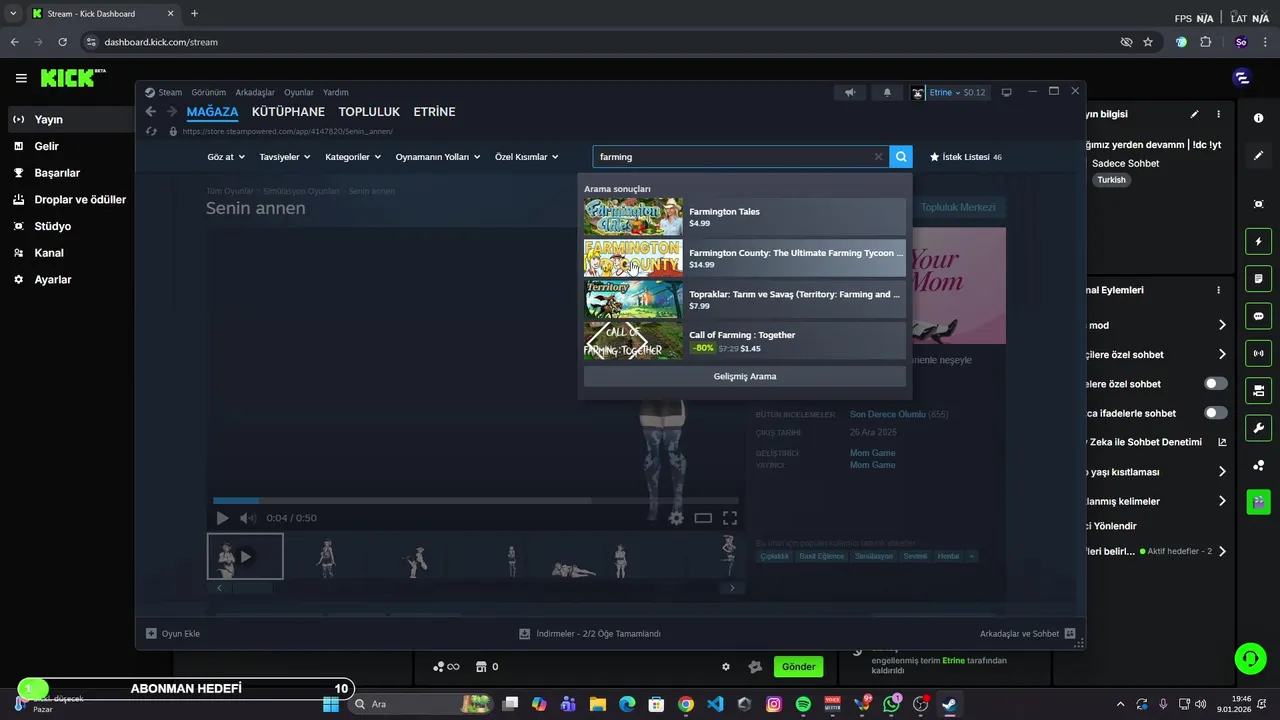Toggle first 'özel sohbet' switch
The width and height of the screenshot is (1280, 720).
[1216, 384]
